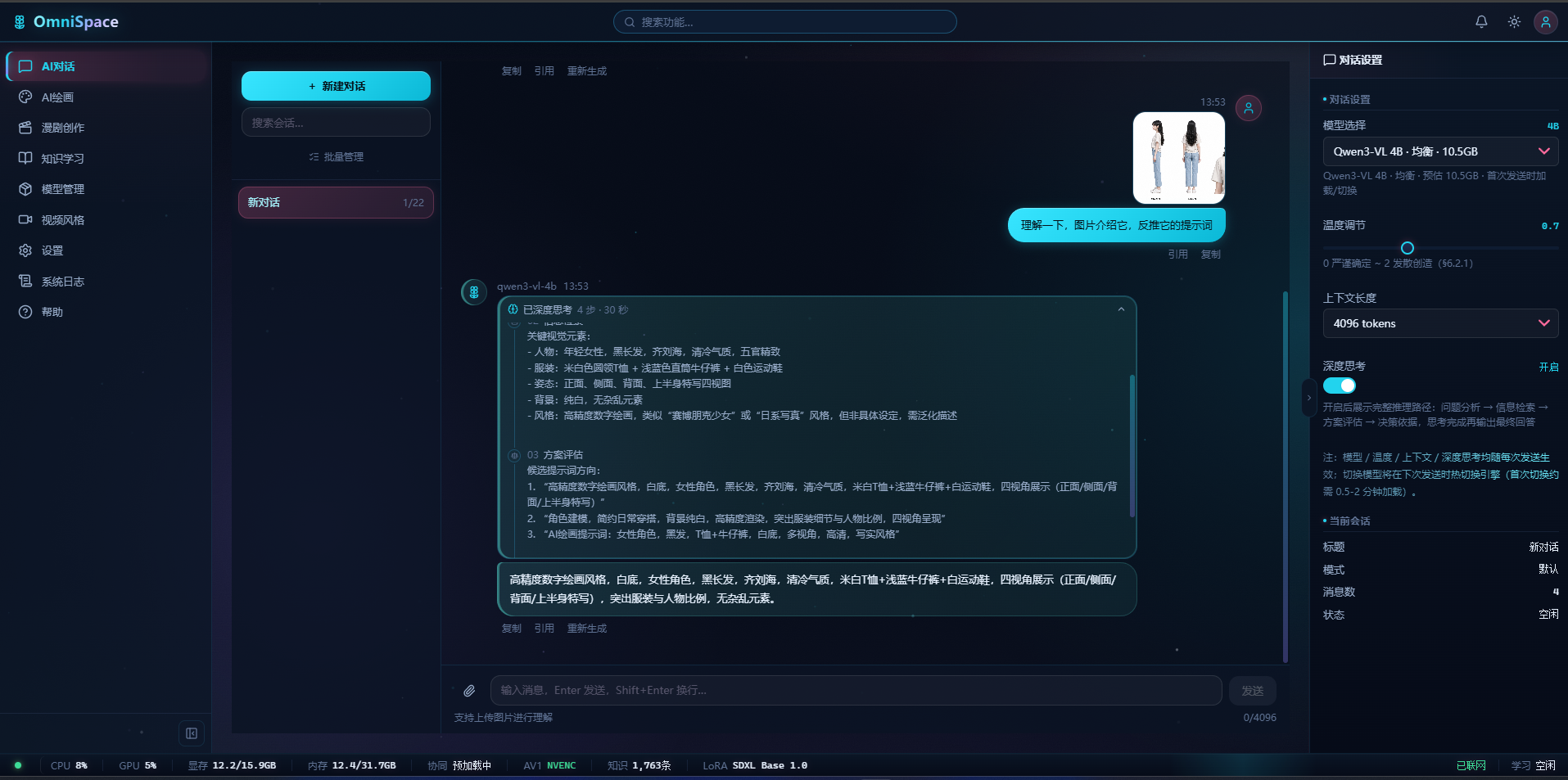Go to 知识学习 section
Image resolution: width=1568 pixels, height=780 pixels.
pos(106,159)
